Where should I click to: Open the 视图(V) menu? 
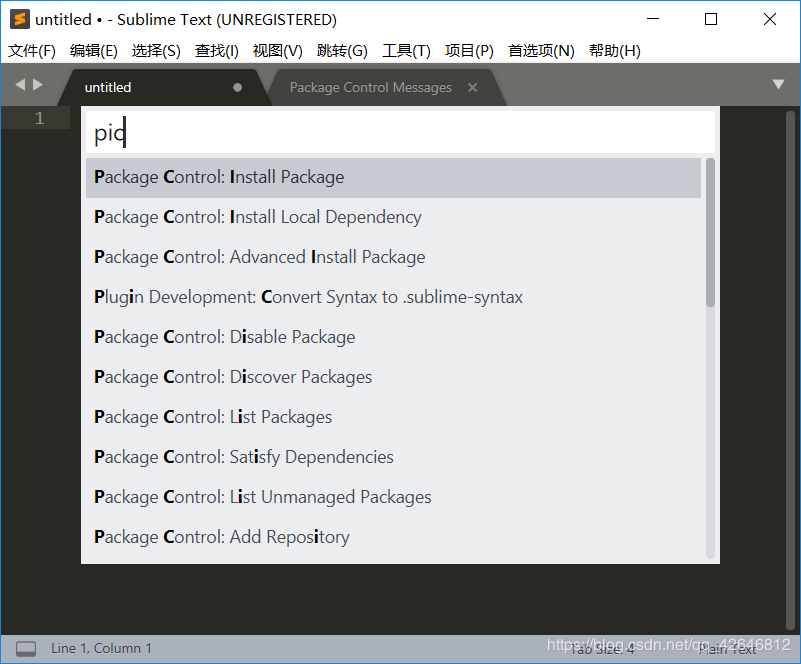pyautogui.click(x=277, y=51)
